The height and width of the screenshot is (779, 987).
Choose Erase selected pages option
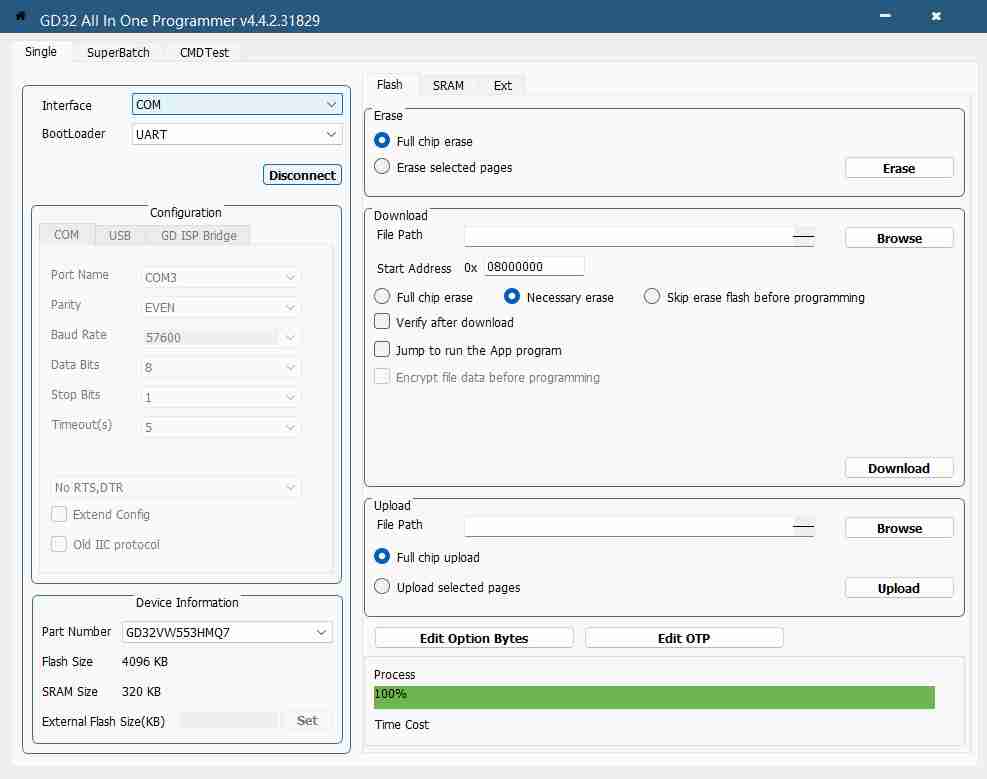click(382, 167)
